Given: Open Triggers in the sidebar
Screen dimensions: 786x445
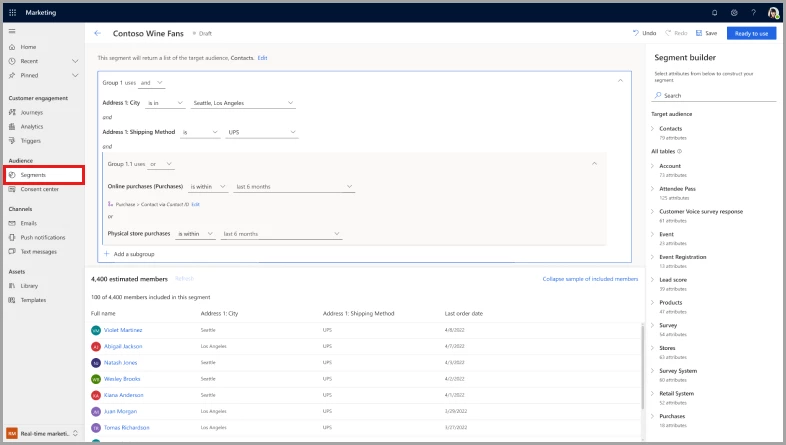Looking at the screenshot, I should 30,141.
